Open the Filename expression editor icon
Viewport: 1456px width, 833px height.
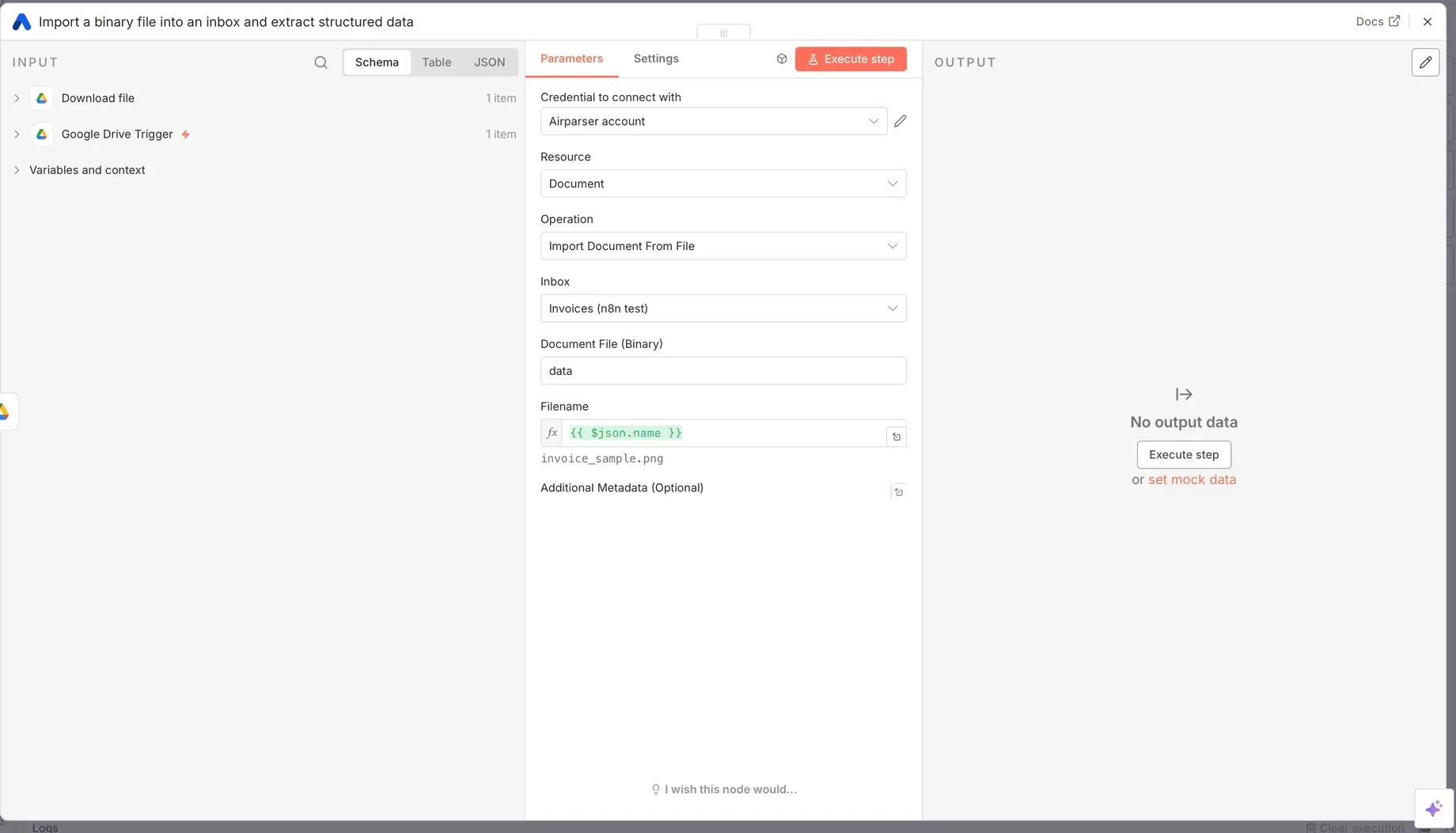point(897,437)
